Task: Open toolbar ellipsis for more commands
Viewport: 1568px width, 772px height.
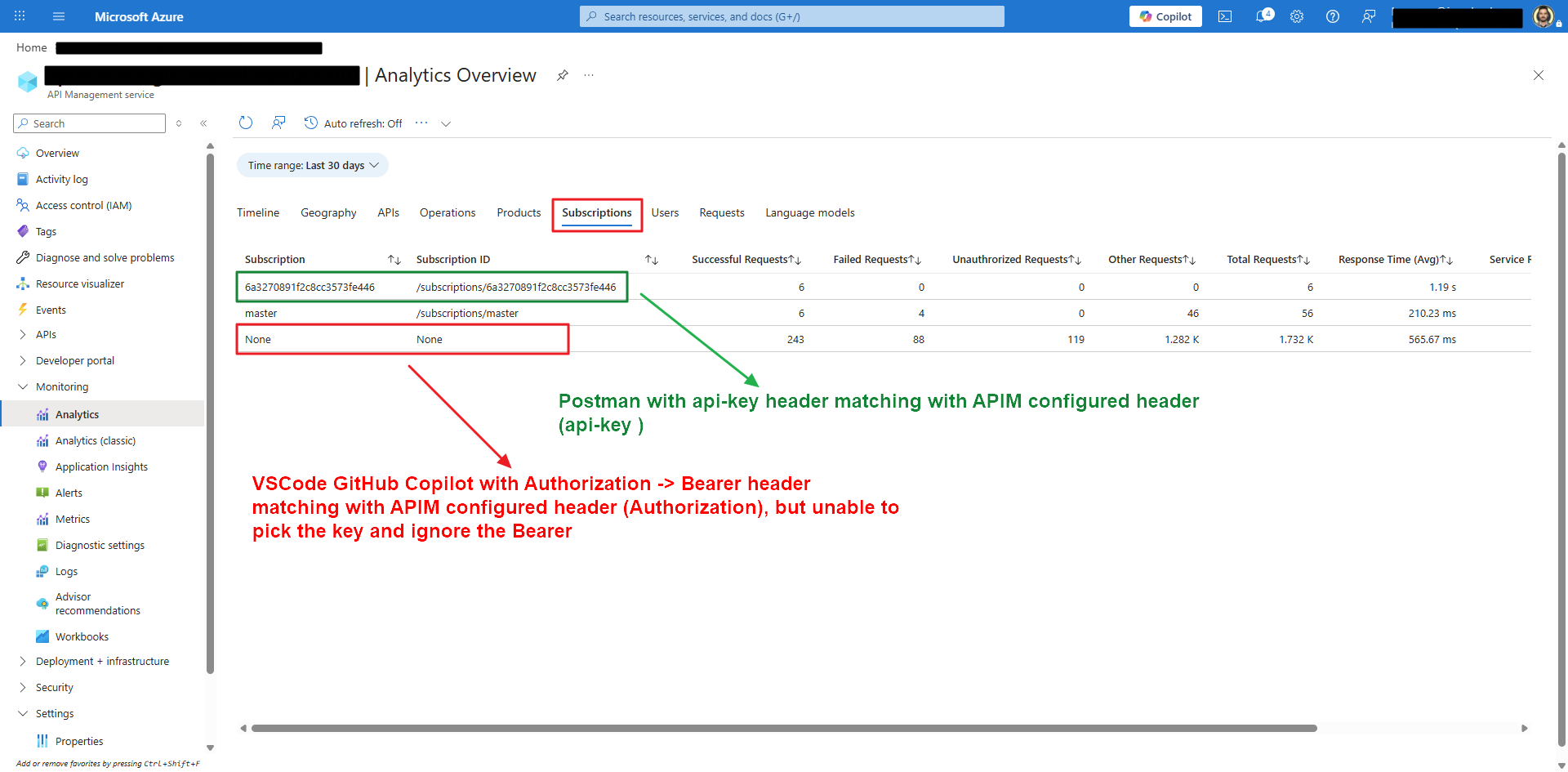Action: pos(421,123)
